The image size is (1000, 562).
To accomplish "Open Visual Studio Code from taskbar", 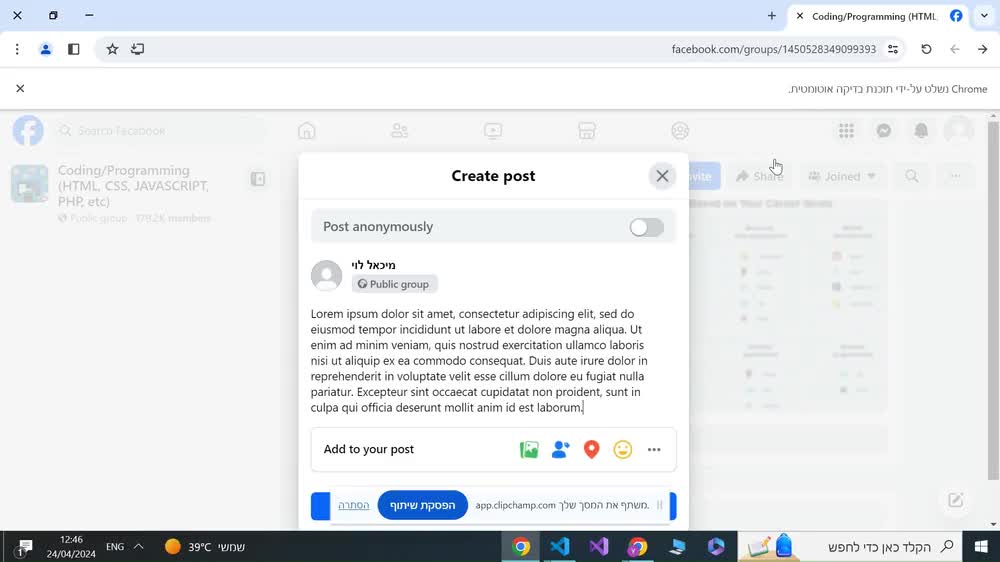I will [x=559, y=547].
